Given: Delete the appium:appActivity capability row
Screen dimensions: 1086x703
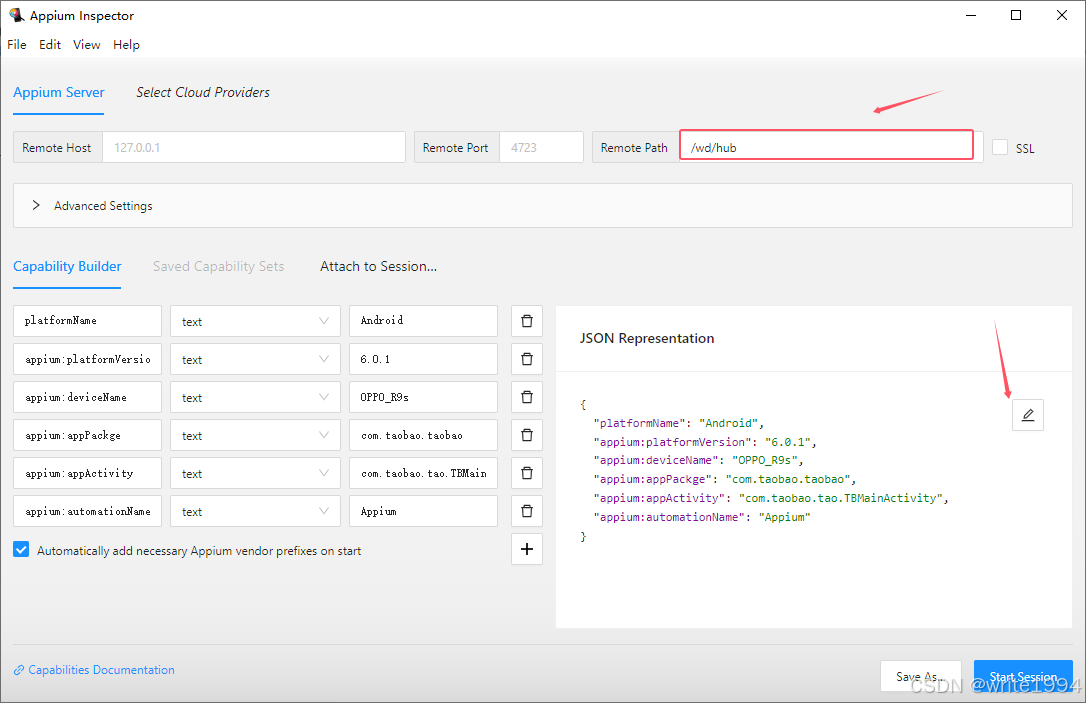Looking at the screenshot, I should click(x=526, y=474).
